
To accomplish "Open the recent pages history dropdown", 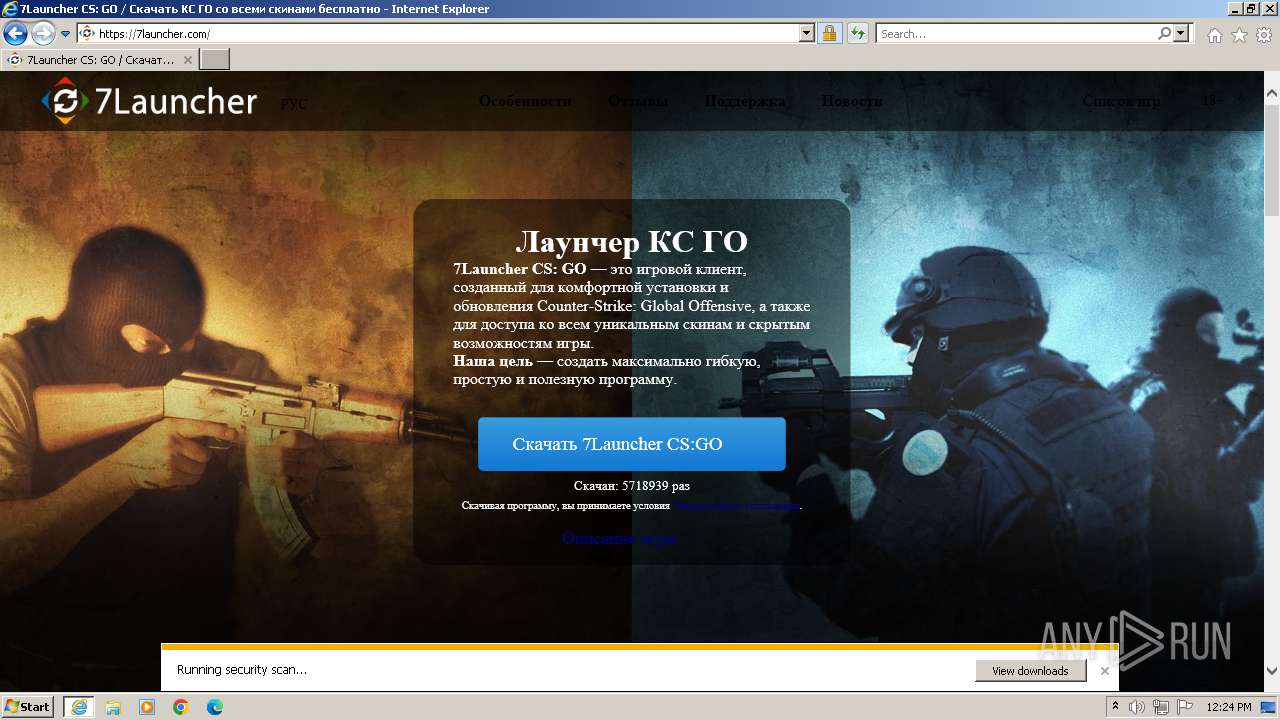I will tap(66, 34).
